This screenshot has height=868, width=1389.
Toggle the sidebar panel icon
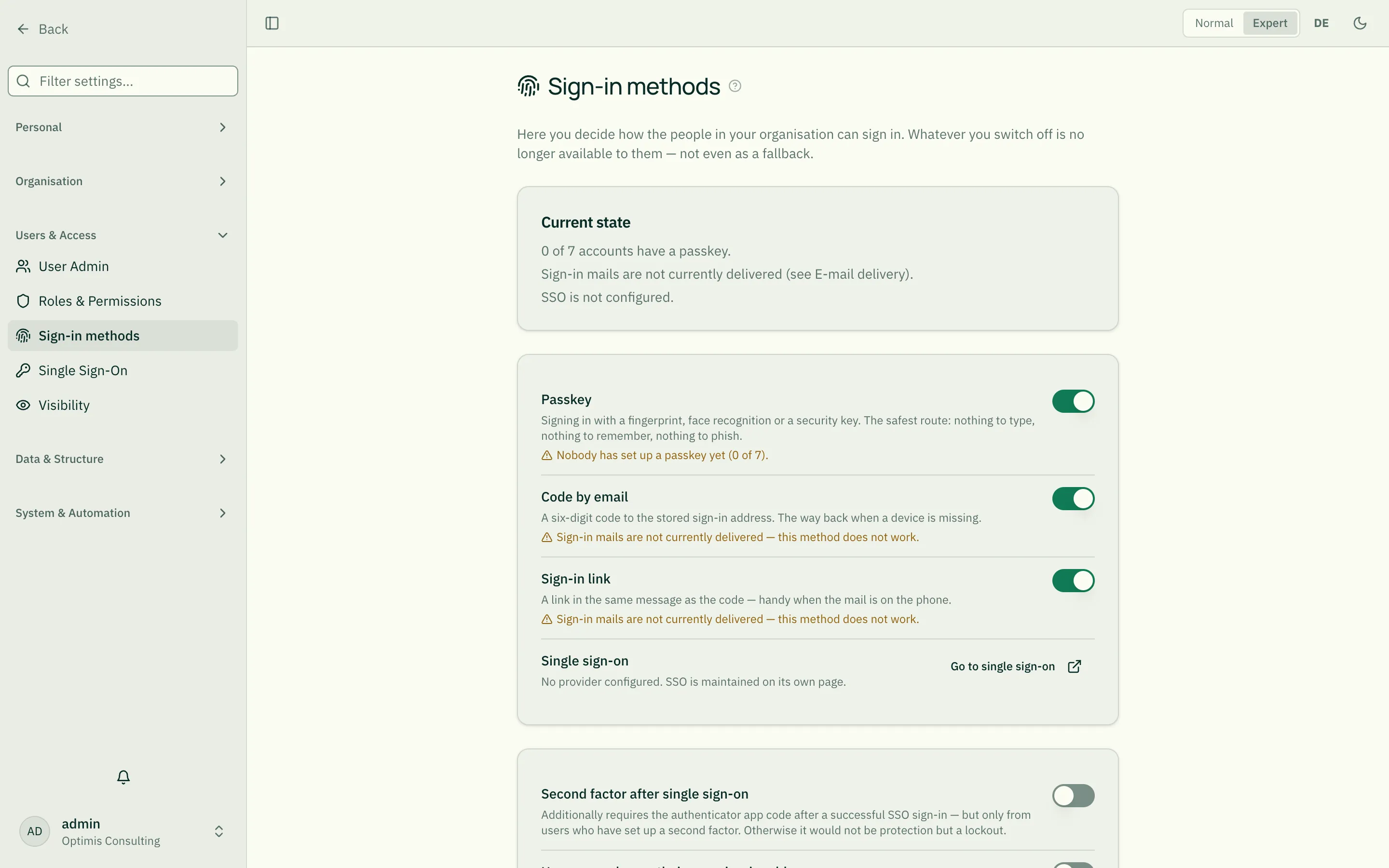(x=272, y=24)
